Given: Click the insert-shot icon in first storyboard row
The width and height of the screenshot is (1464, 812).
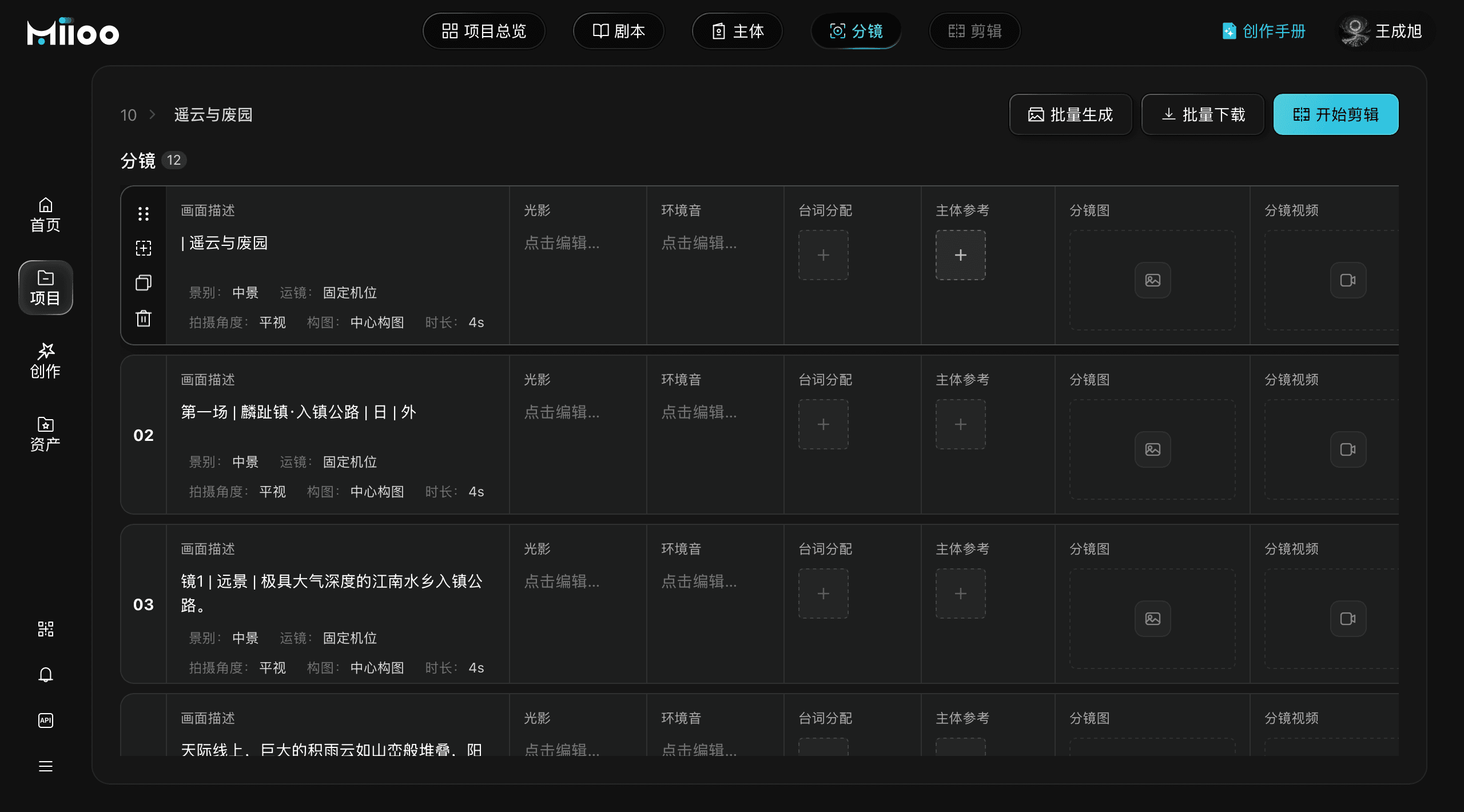Looking at the screenshot, I should tap(144, 248).
